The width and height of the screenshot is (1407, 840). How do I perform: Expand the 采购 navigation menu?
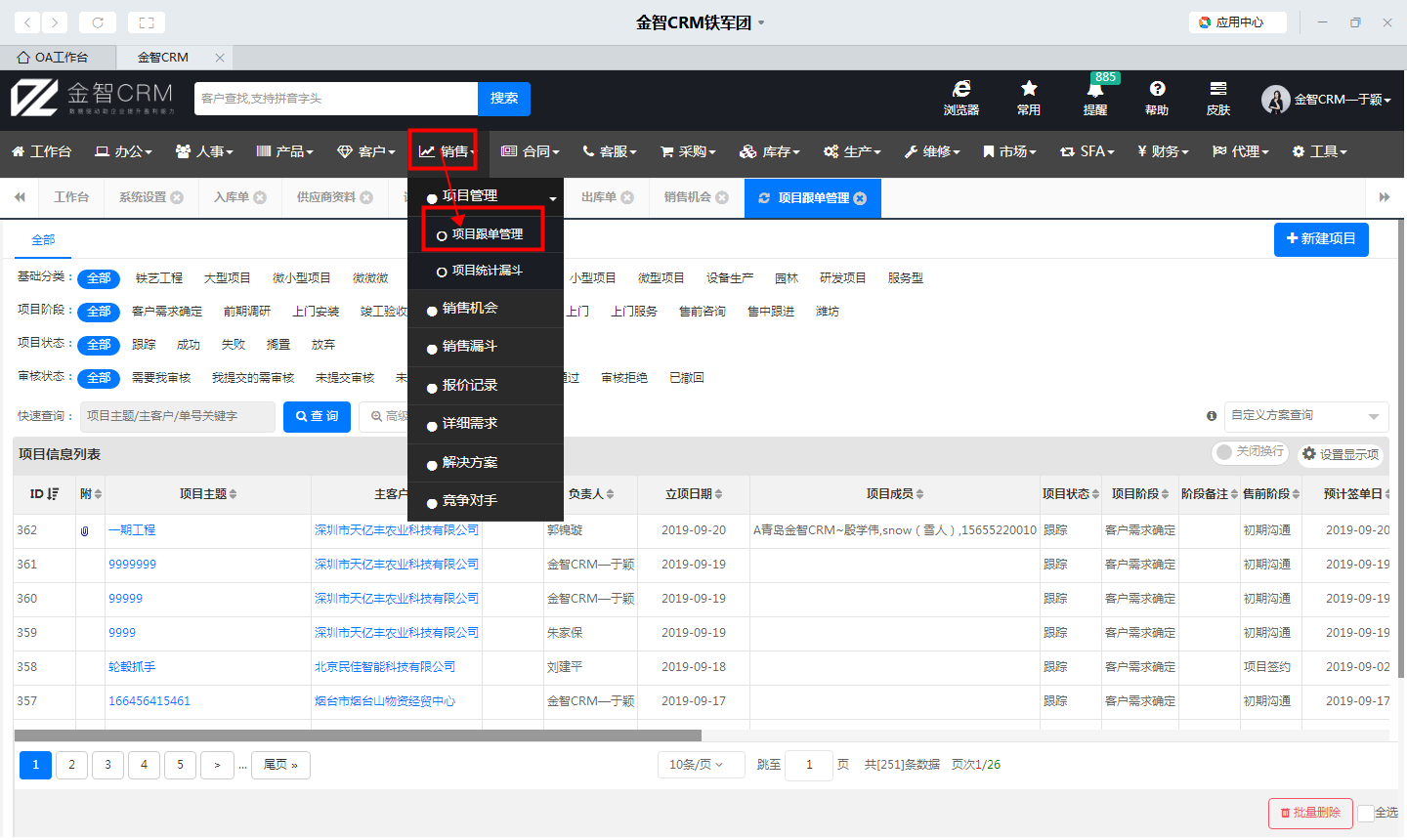click(688, 151)
